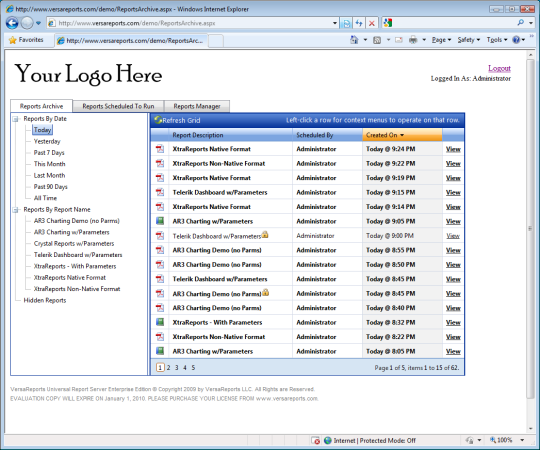Switch to Reports Scheduled To Run tab

coord(118,106)
